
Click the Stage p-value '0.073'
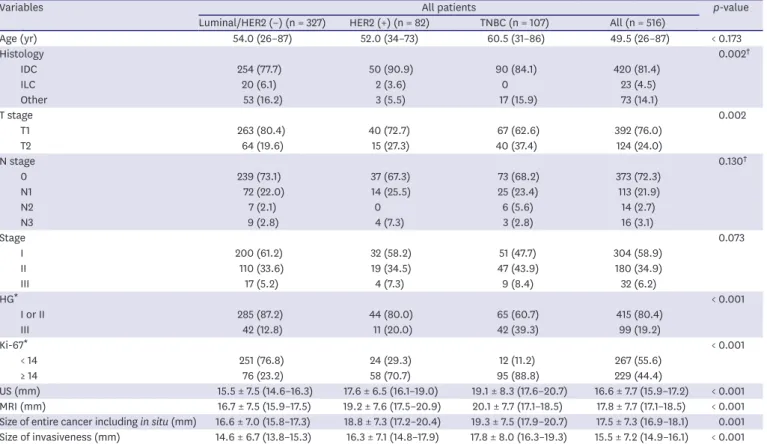click(731, 238)
